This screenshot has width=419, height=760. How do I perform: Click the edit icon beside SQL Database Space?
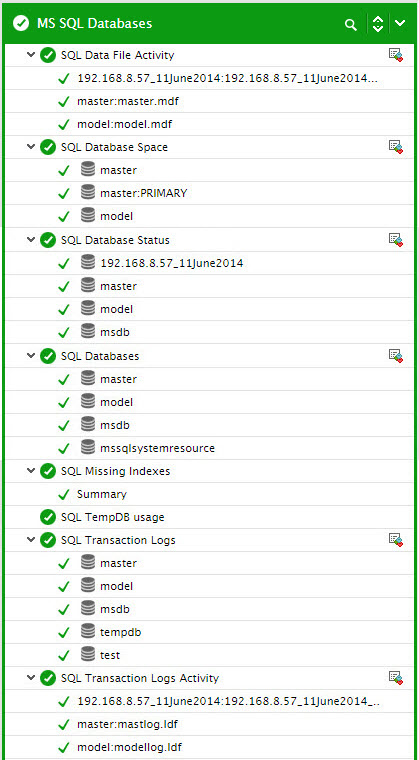click(x=396, y=146)
